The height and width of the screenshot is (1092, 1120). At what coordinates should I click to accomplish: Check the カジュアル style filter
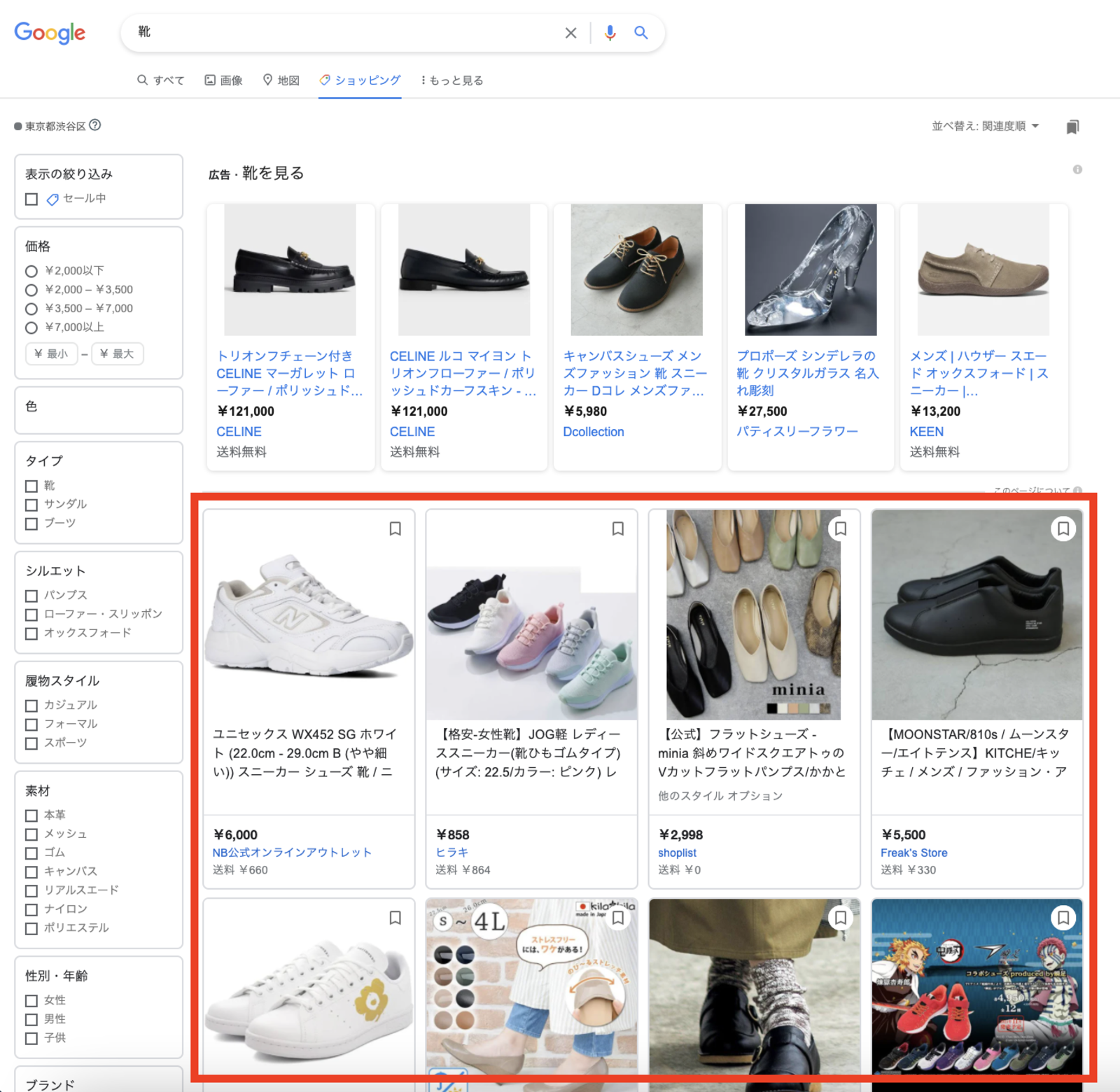tap(31, 706)
